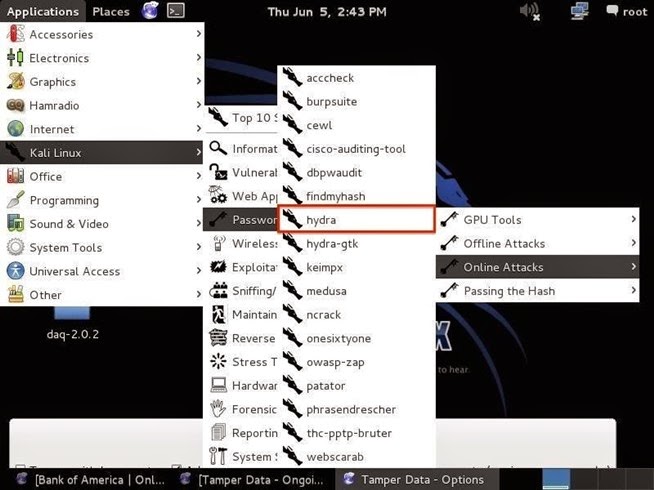Expand the Universal Access submenu arrow
The width and height of the screenshot is (654, 490).
[x=199, y=271]
